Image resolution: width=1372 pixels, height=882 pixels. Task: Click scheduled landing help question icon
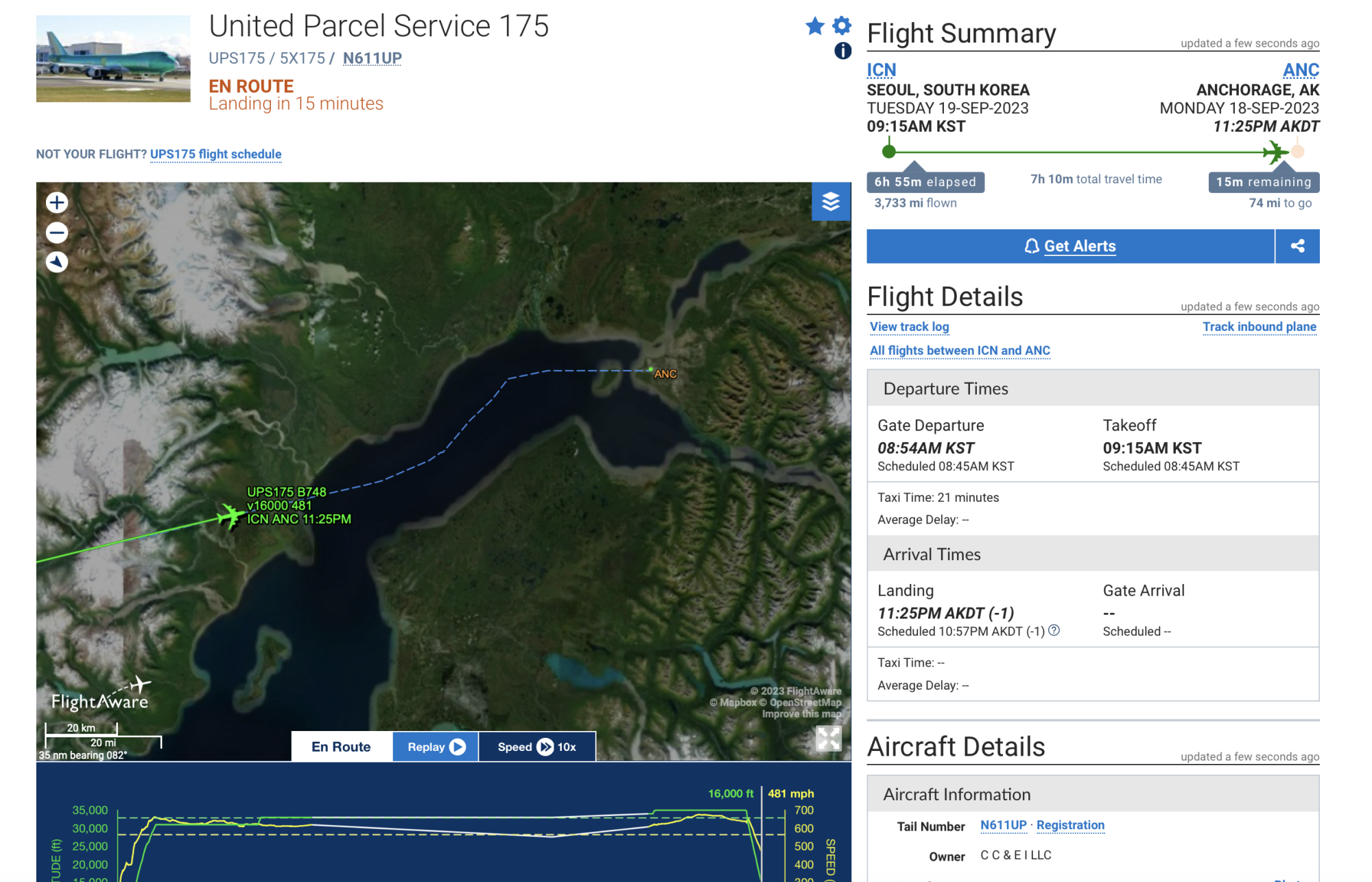1054,630
